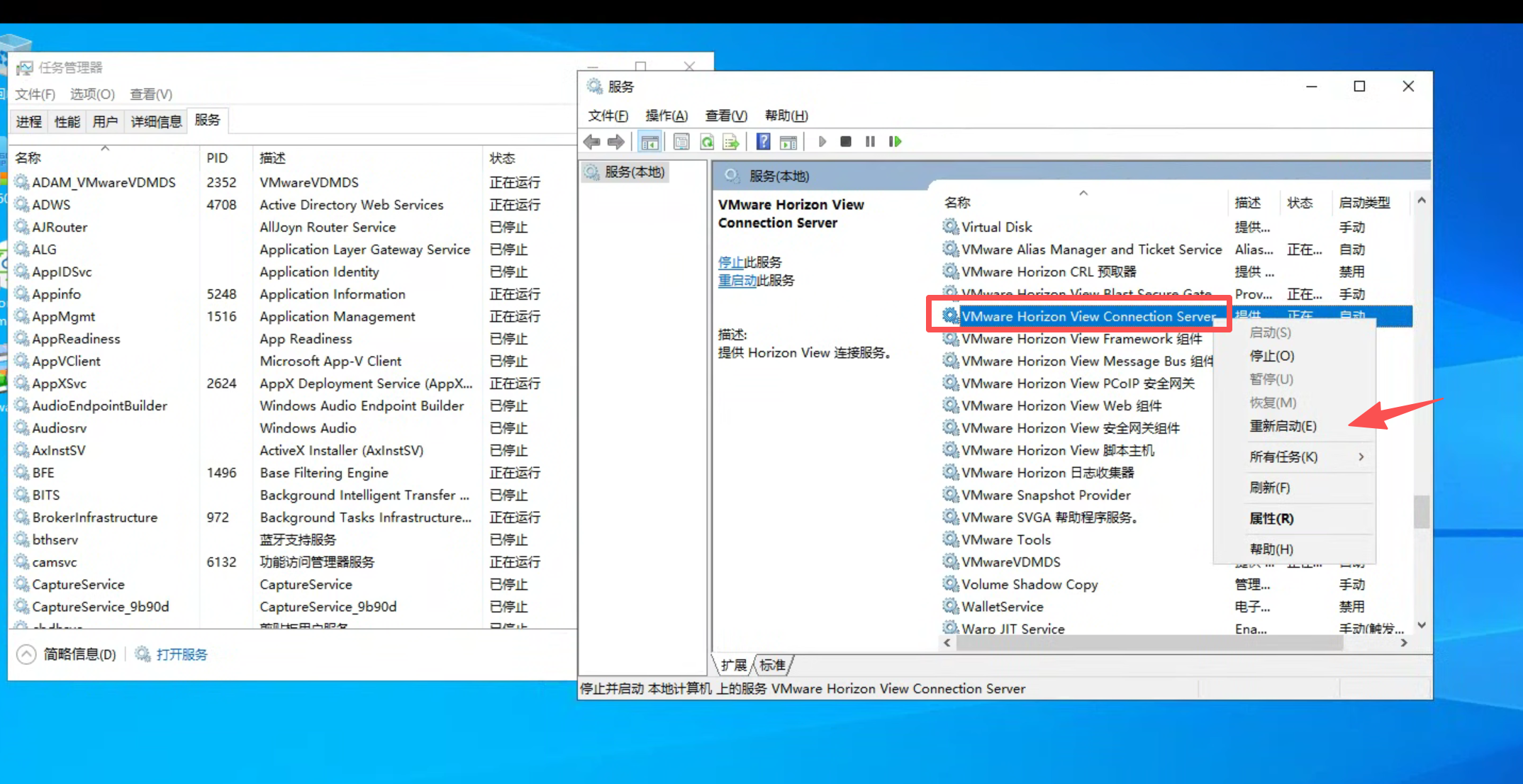Sort Services list by 启动类型 column
The width and height of the screenshot is (1523, 784).
pos(1364,203)
